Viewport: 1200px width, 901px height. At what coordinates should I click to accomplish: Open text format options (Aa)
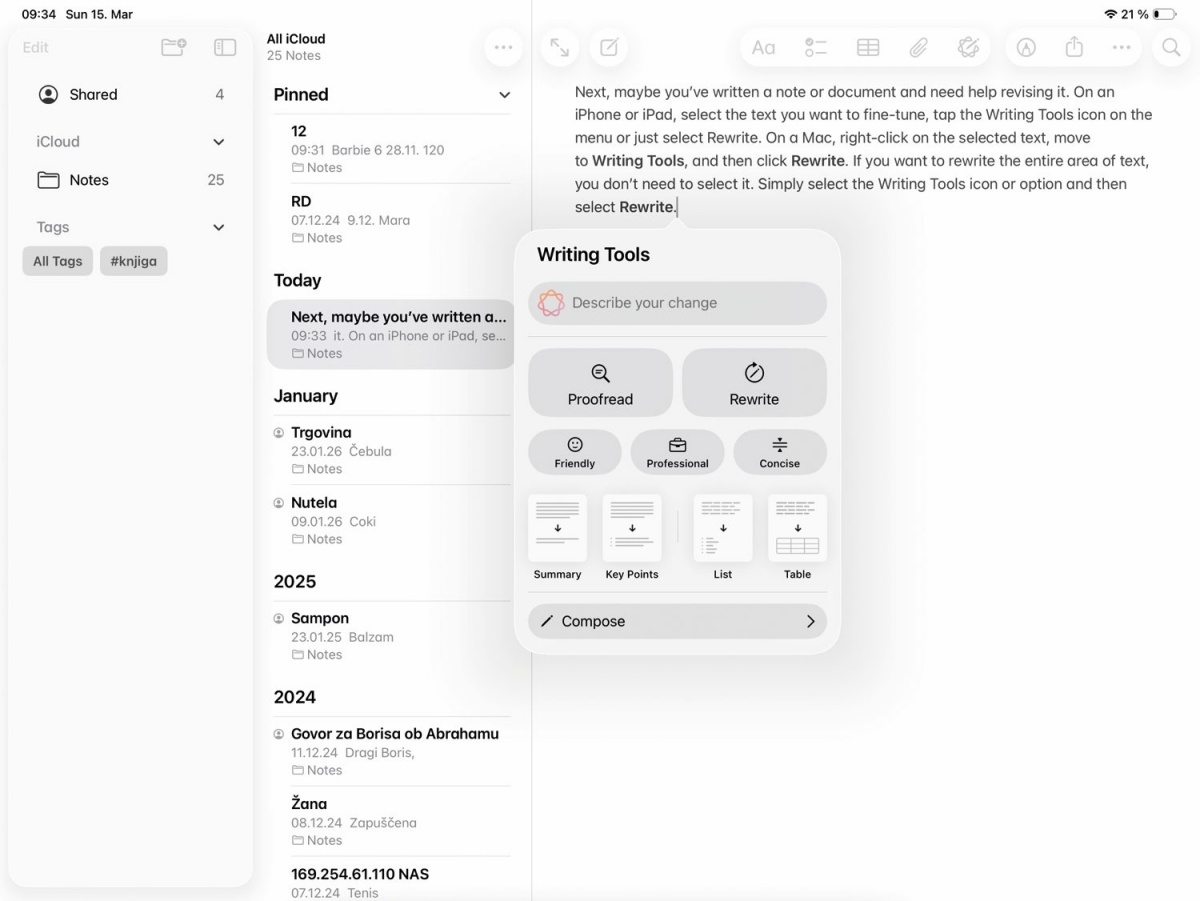[x=763, y=47]
